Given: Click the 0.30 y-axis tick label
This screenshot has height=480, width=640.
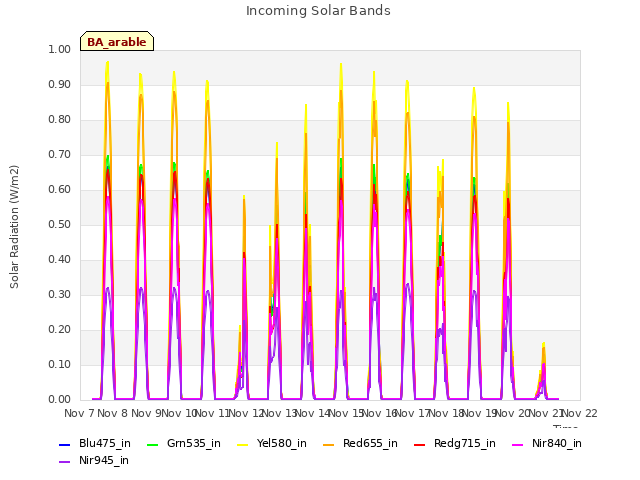Looking at the screenshot, I should (x=60, y=295).
